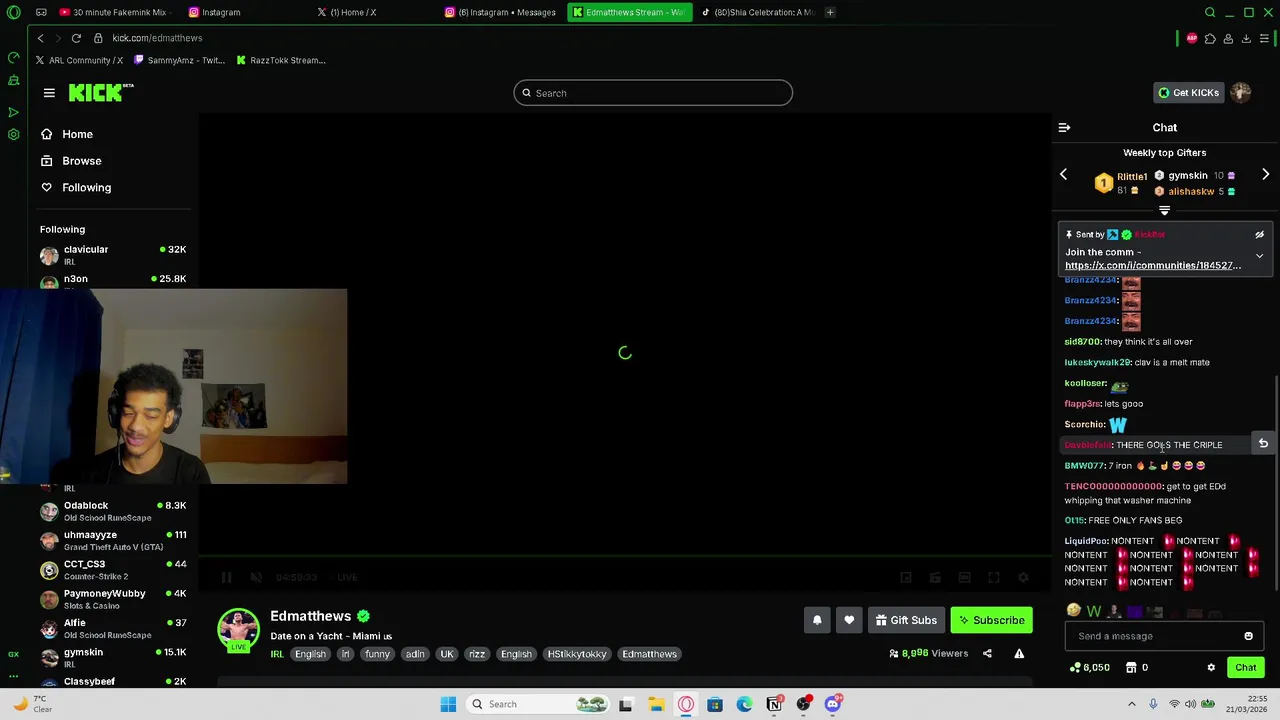Open PaymoneyWubby channel in Following list
Viewport: 1280px width, 720px height.
pos(112,599)
